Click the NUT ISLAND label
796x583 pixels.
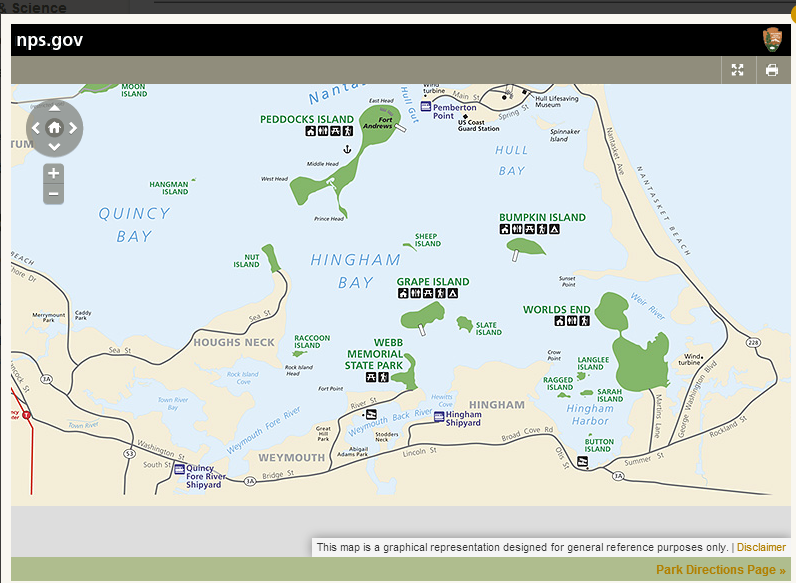(246, 261)
